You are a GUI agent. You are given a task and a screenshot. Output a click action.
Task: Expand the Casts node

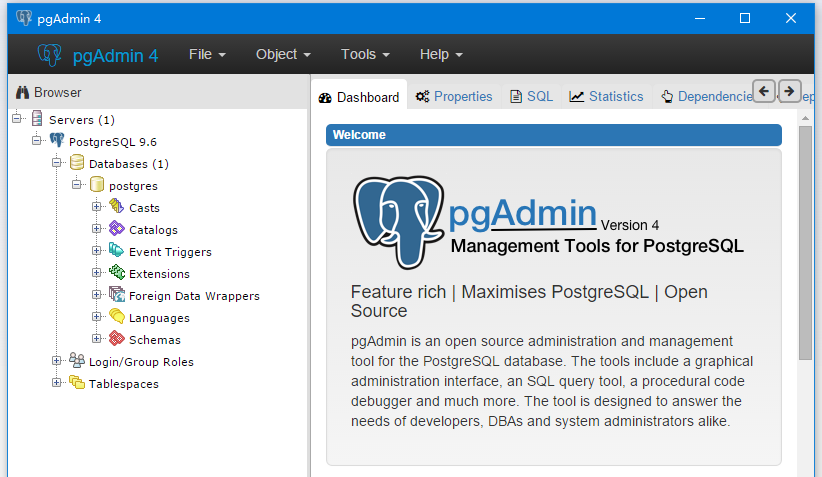tap(96, 207)
